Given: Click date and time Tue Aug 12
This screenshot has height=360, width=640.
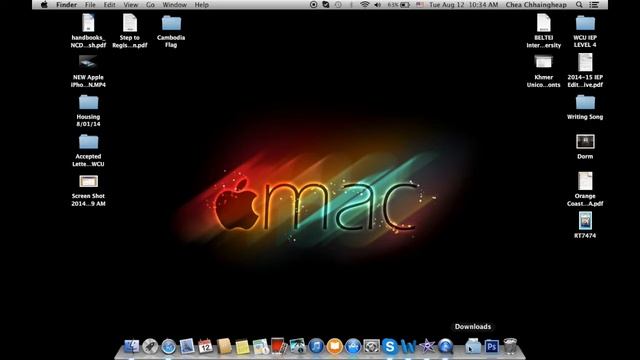Looking at the screenshot, I should (x=463, y=4).
